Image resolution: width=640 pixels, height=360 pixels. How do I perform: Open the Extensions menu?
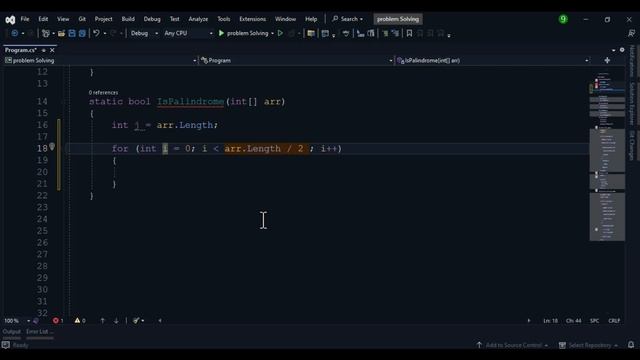coord(252,19)
